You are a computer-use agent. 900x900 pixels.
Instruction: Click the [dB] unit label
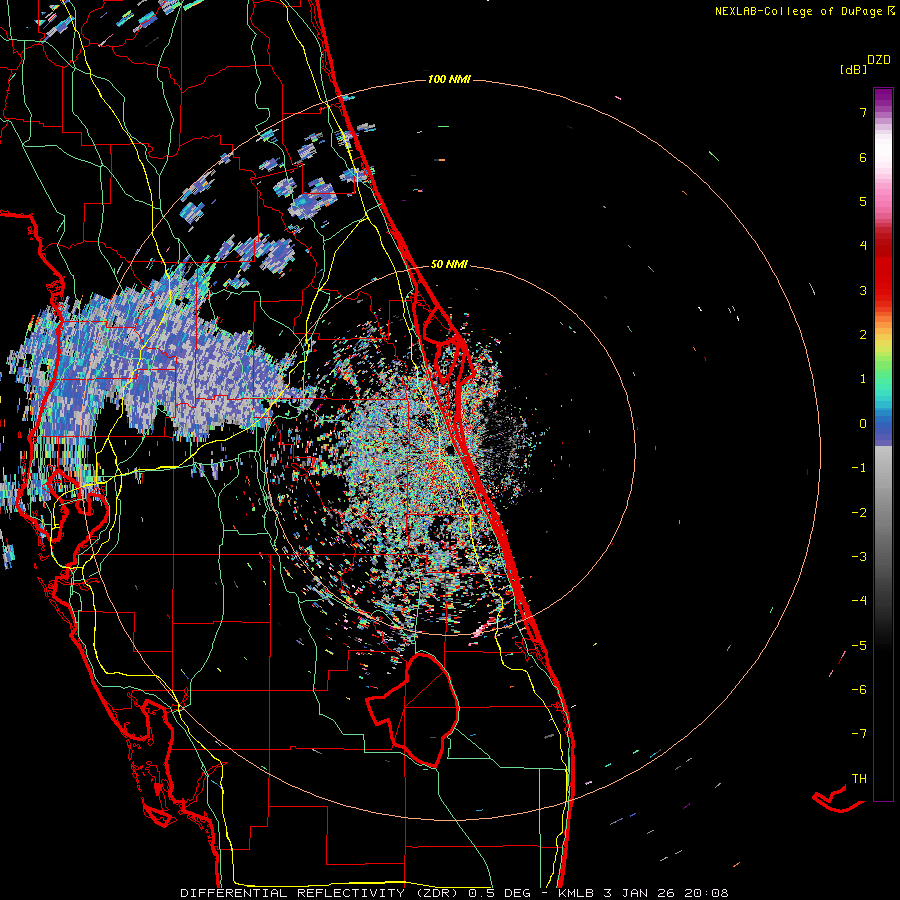pyautogui.click(x=854, y=69)
